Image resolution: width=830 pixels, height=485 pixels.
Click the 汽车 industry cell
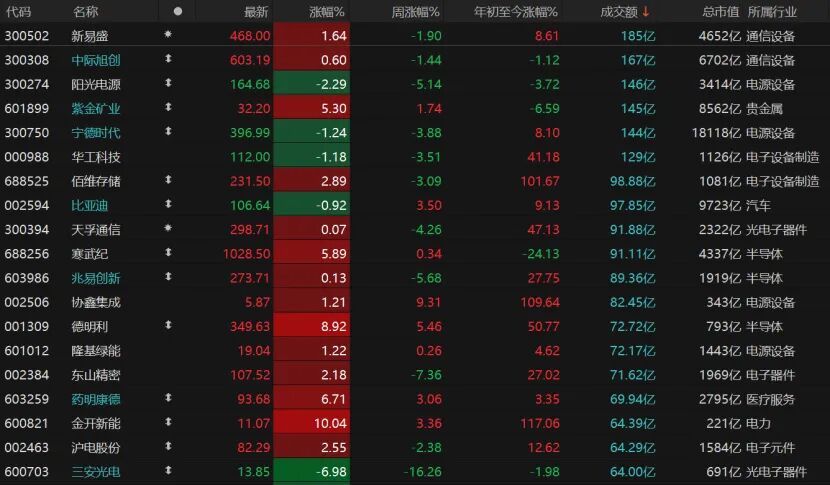tap(759, 206)
